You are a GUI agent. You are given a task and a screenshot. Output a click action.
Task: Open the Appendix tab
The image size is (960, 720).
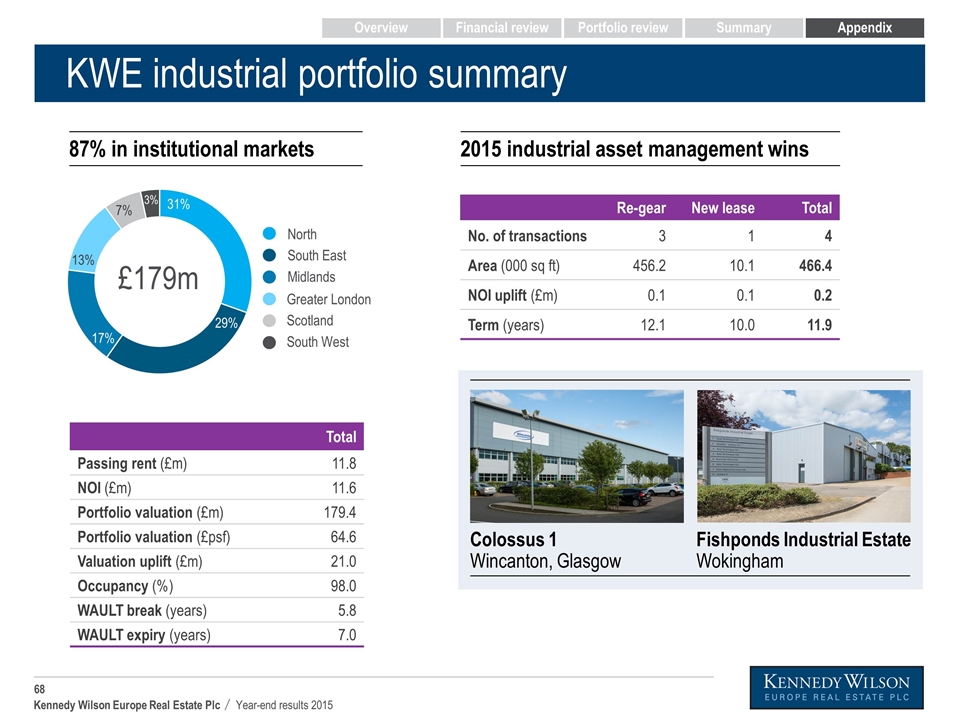864,28
